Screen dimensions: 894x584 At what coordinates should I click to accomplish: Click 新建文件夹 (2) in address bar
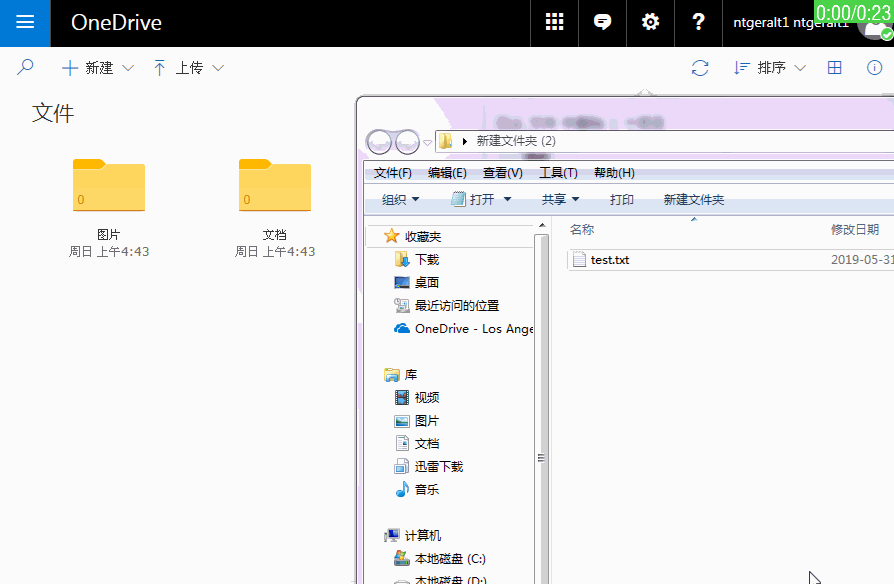pos(516,141)
